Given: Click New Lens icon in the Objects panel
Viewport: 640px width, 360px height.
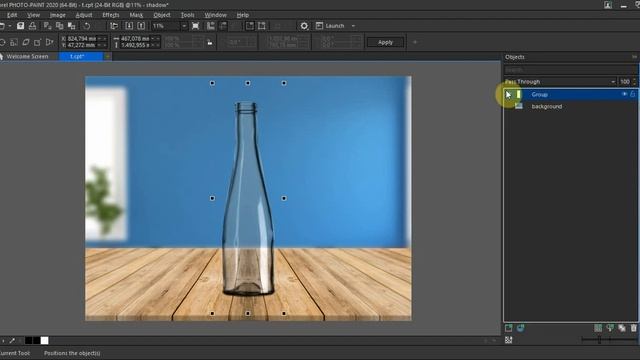Looking at the screenshot, I should tap(520, 328).
